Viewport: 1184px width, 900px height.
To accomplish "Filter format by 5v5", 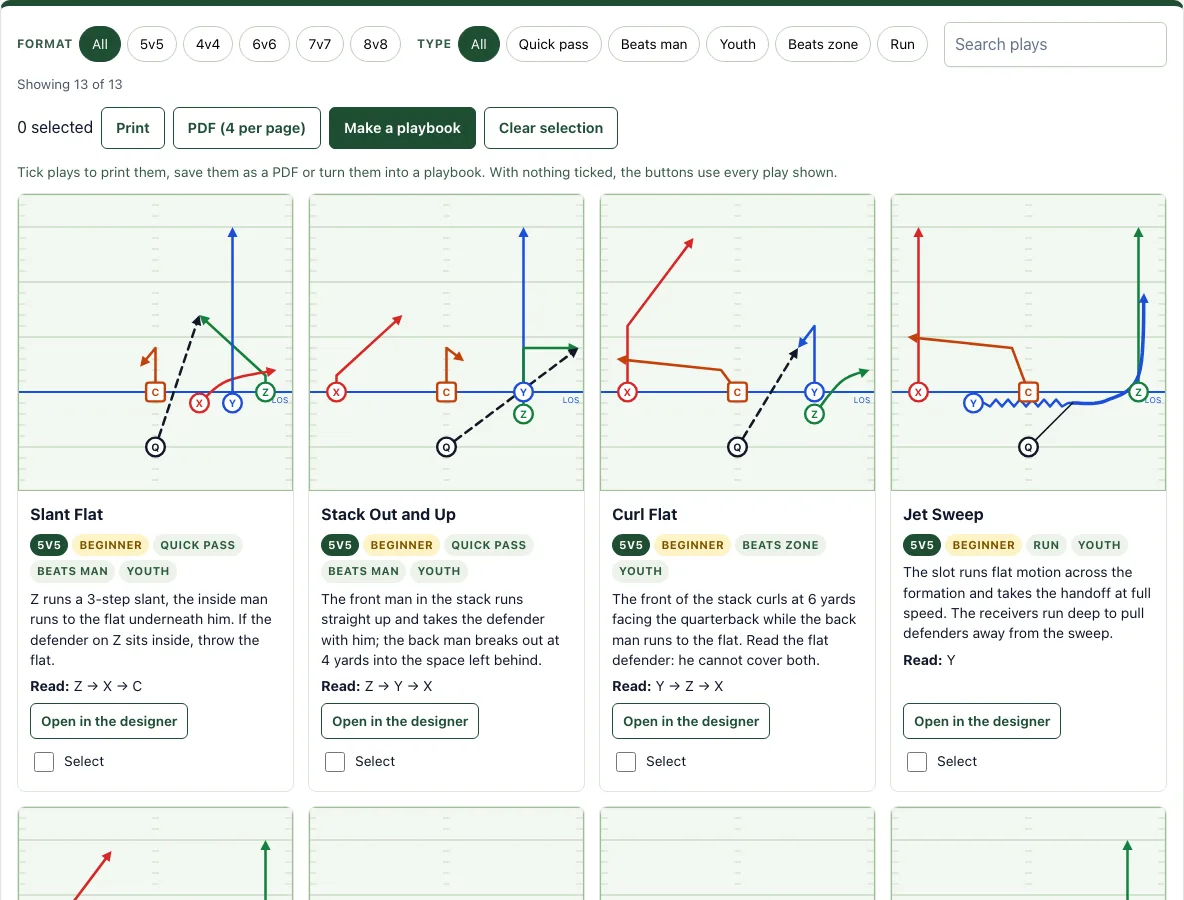I will (x=152, y=45).
